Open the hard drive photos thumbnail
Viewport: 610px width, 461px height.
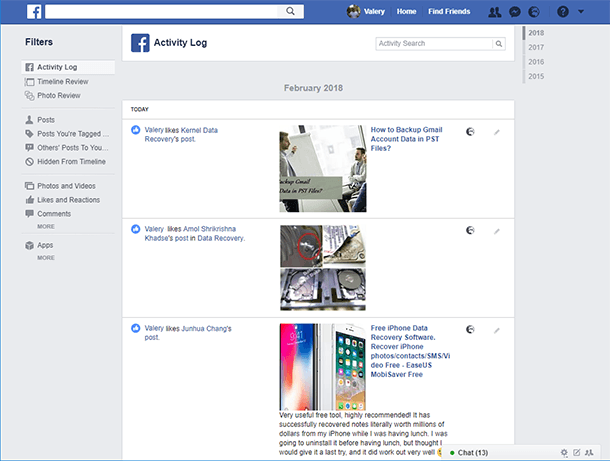[323, 268]
